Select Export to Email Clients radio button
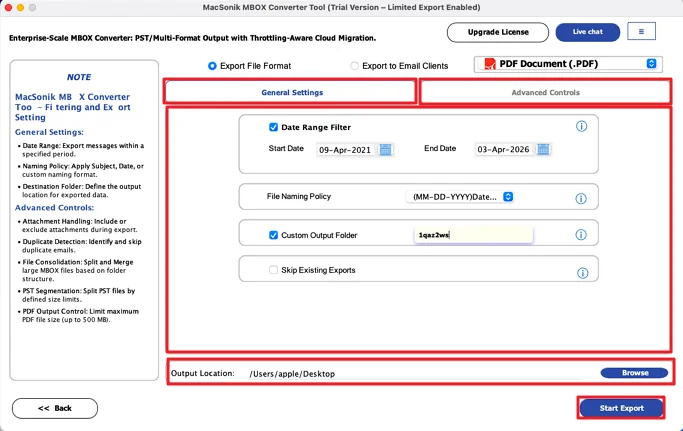Image resolution: width=683 pixels, height=431 pixels. (355, 66)
